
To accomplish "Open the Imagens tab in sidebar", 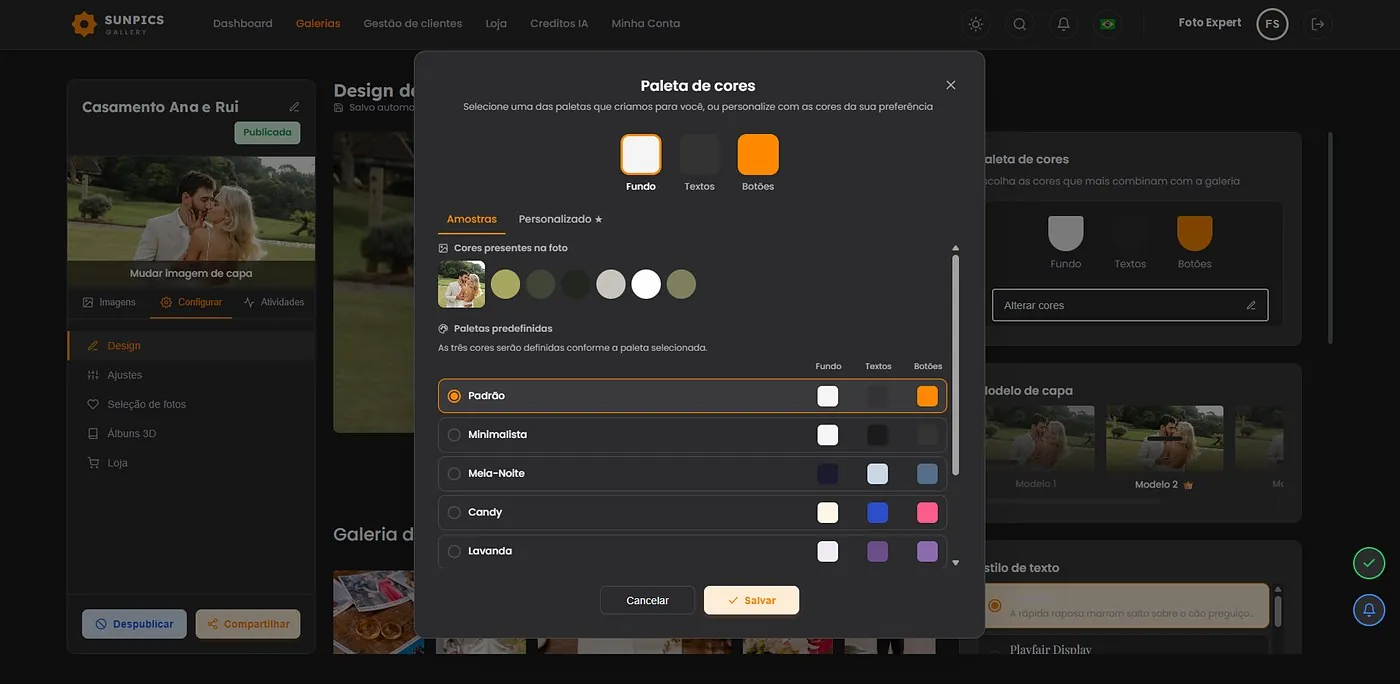I will [x=109, y=302].
